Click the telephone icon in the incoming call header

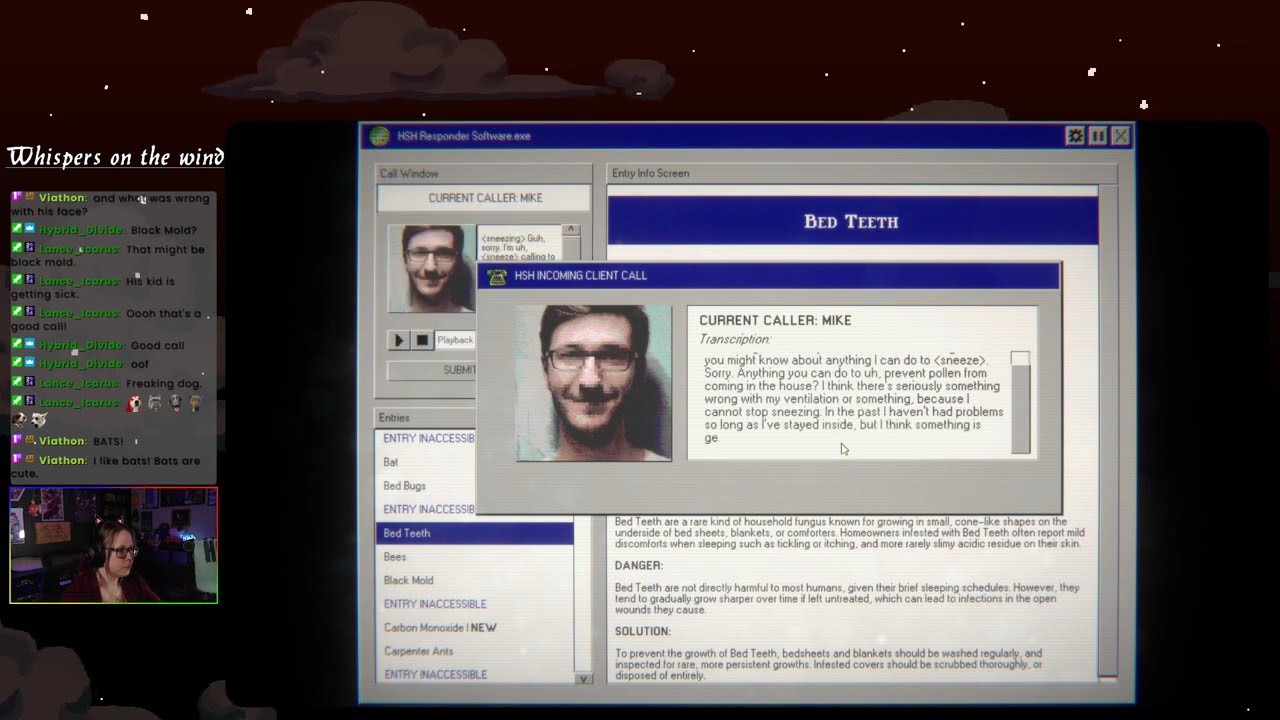pos(497,276)
